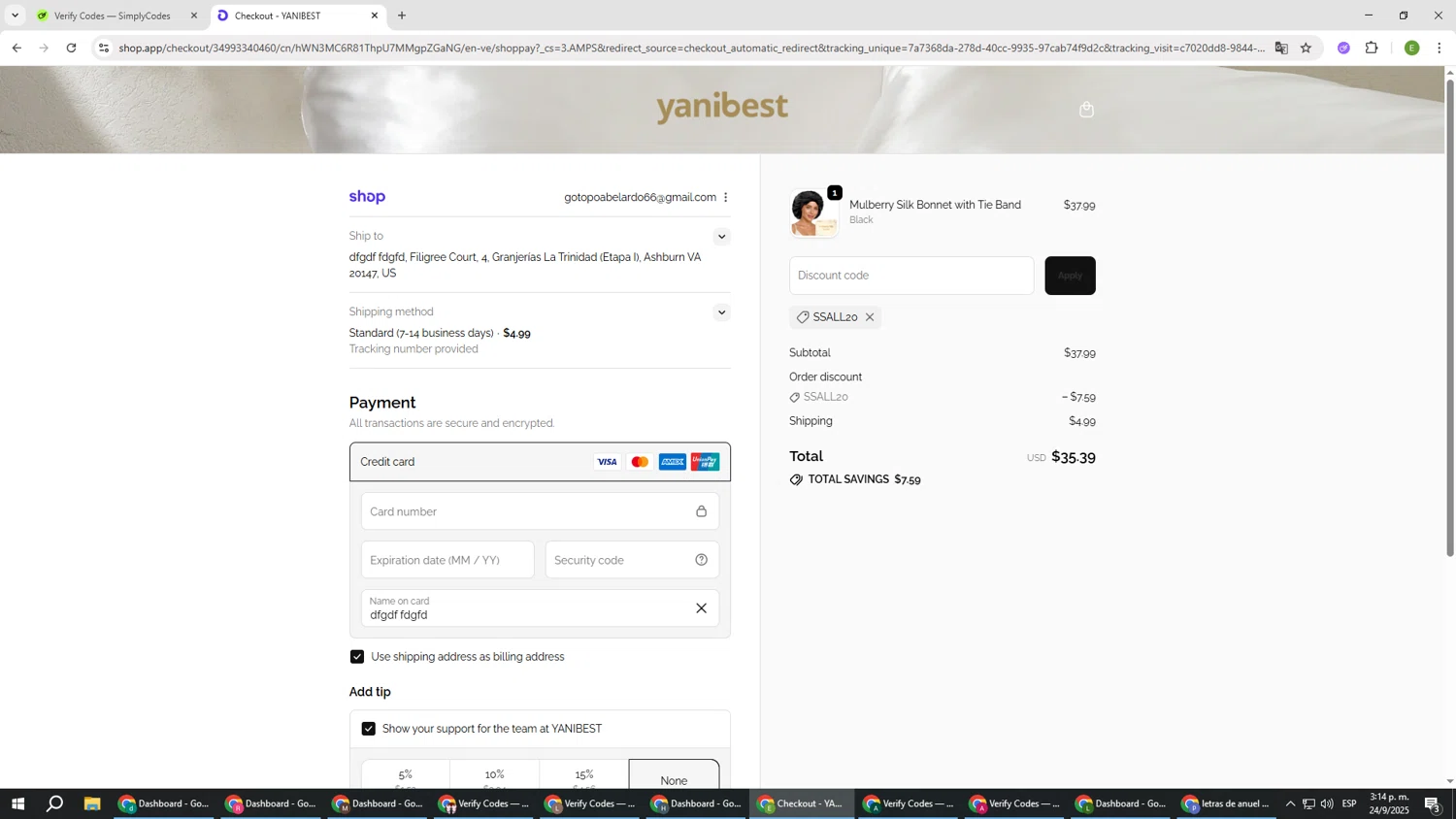Screen dimensions: 1456x819
Task: Go back to previous page
Action: pos(17,48)
